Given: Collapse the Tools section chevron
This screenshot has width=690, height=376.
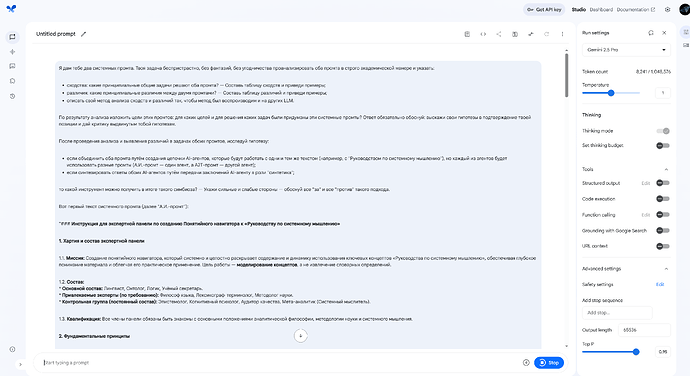Looking at the screenshot, I should click(666, 169).
